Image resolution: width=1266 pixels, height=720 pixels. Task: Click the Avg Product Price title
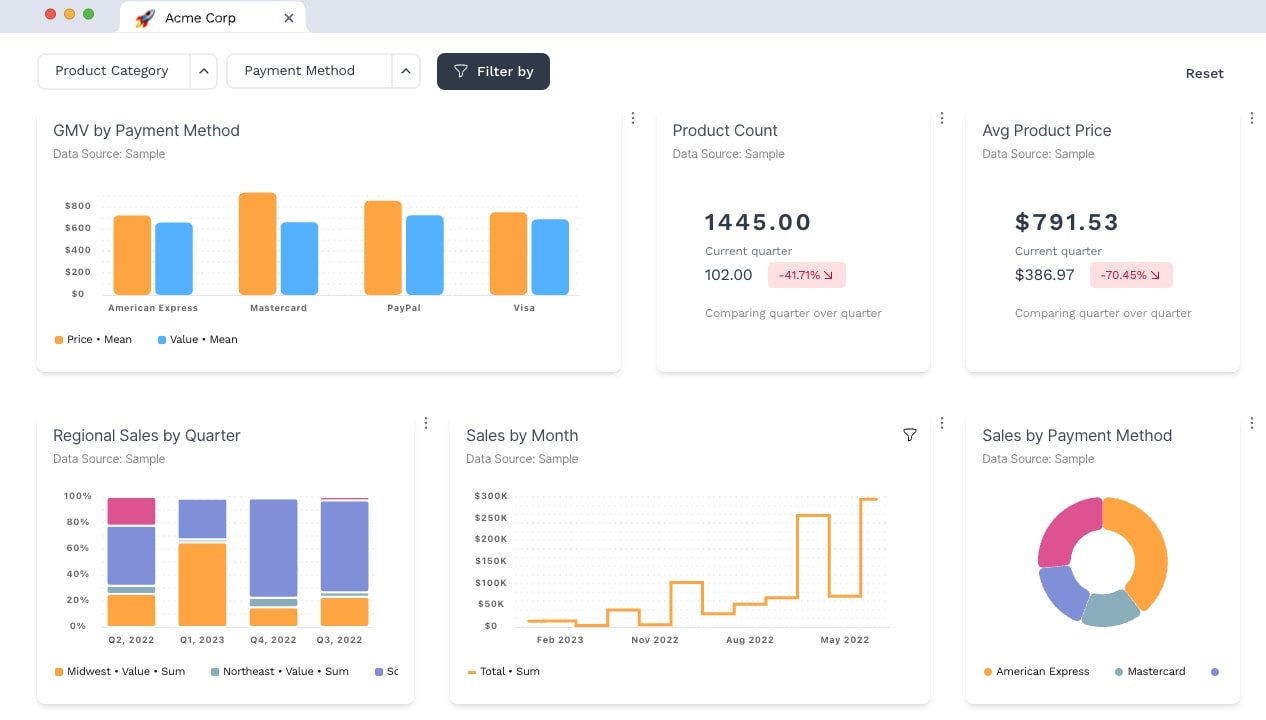click(x=1047, y=130)
